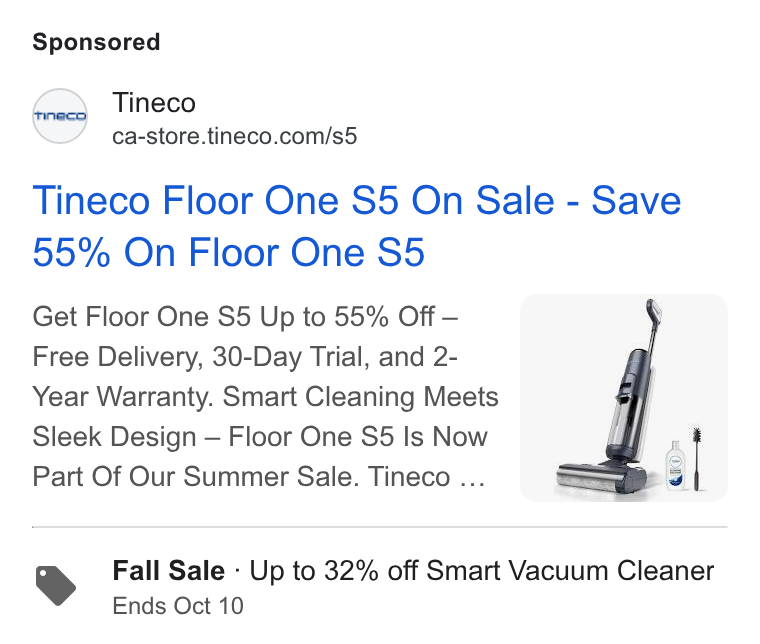Click the ca-store.tineco.com/s5 URL
Screen dimensions: 760x644
point(235,136)
